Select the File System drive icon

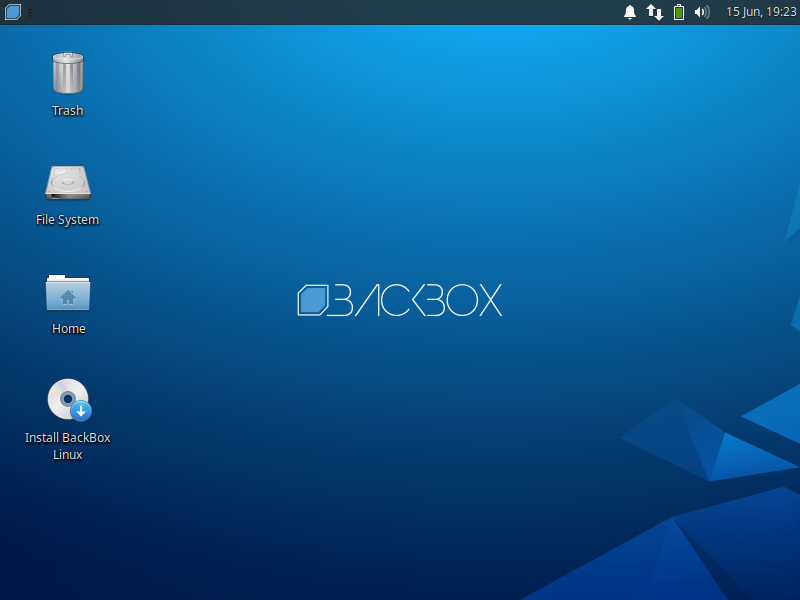[67, 183]
